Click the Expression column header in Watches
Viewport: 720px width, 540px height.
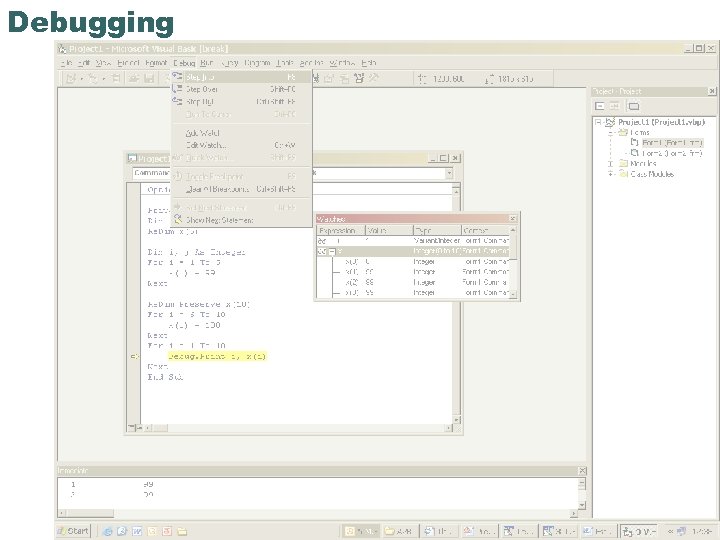(341, 231)
